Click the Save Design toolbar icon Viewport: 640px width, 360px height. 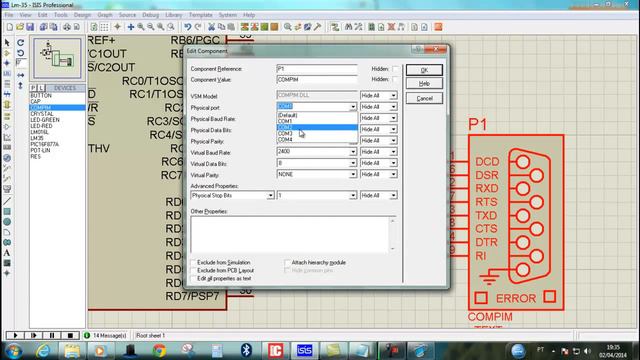pyautogui.click(x=30, y=27)
